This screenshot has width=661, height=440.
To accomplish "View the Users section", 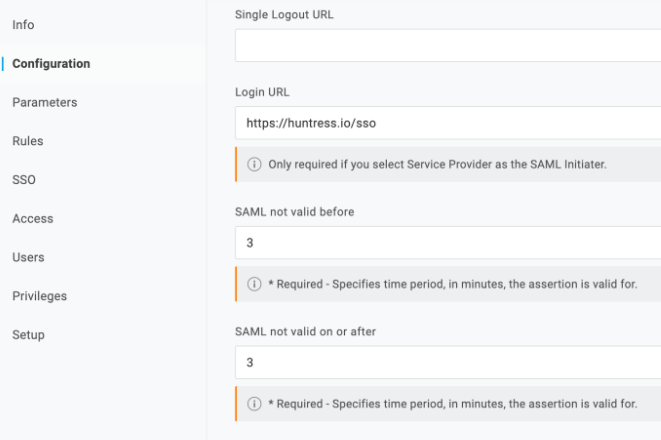I will 28,258.
